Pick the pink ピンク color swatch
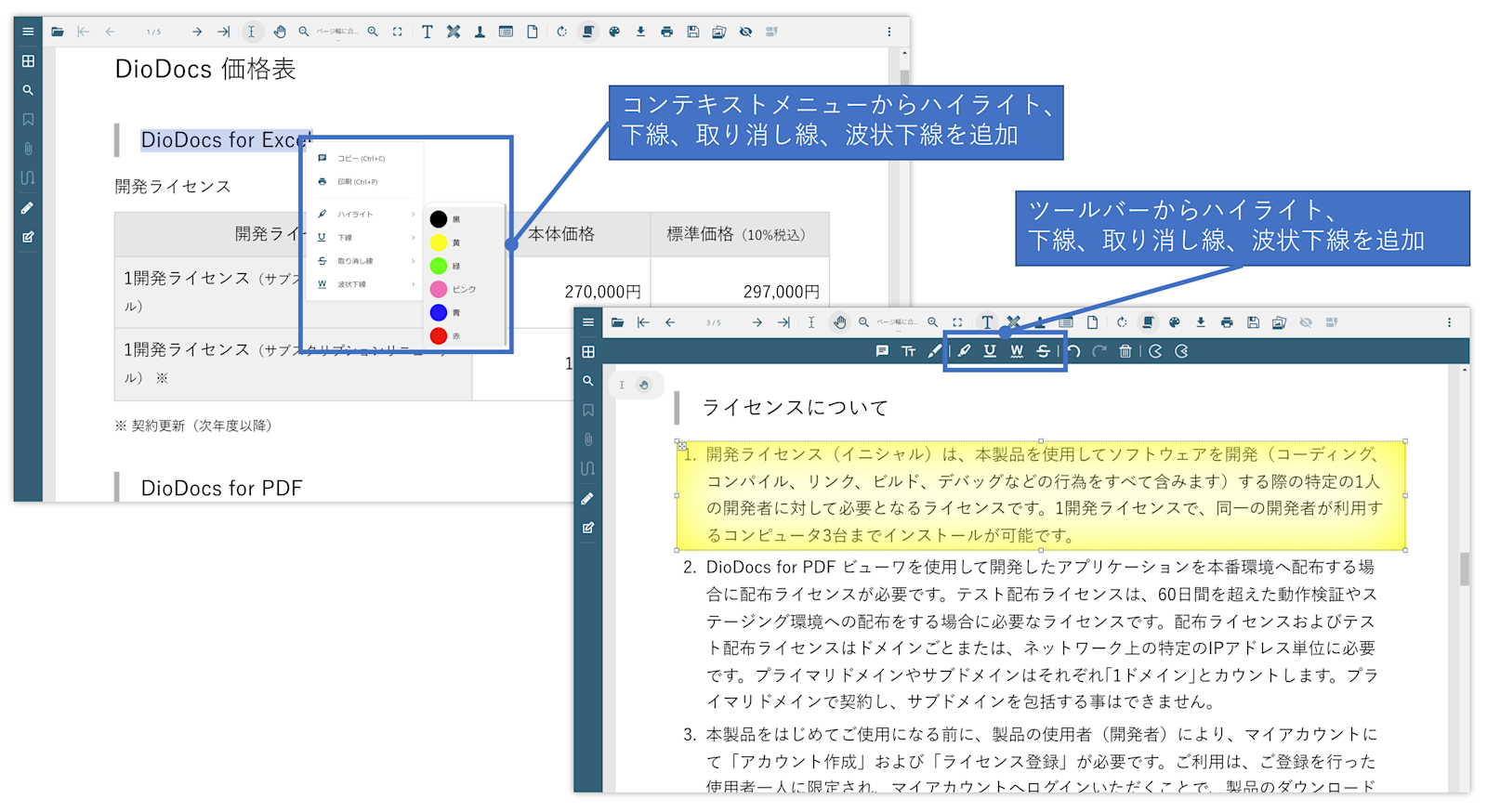The height and width of the screenshot is (812, 1487). pos(439,289)
